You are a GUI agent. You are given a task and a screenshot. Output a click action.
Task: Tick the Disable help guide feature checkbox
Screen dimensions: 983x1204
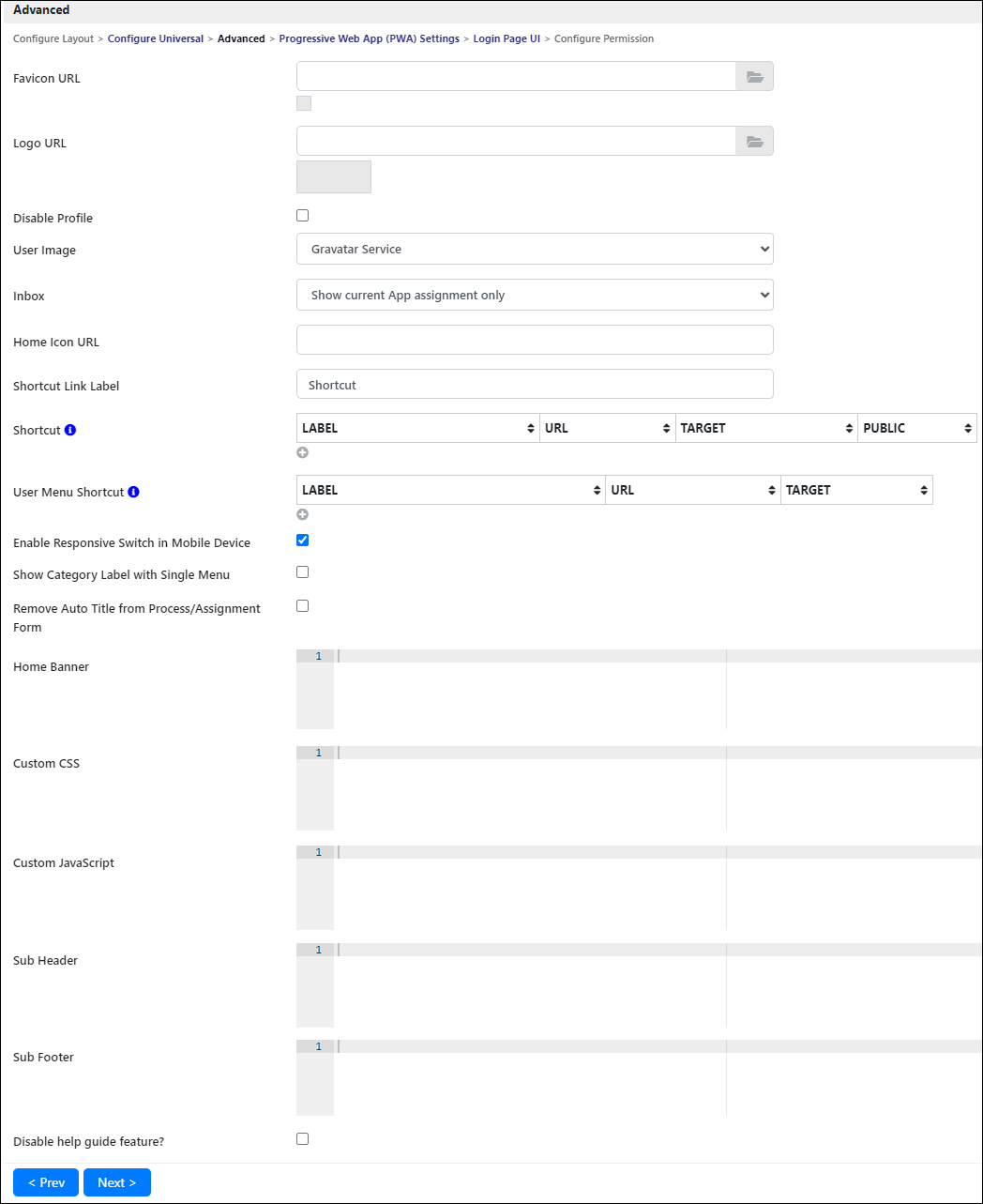click(302, 1139)
